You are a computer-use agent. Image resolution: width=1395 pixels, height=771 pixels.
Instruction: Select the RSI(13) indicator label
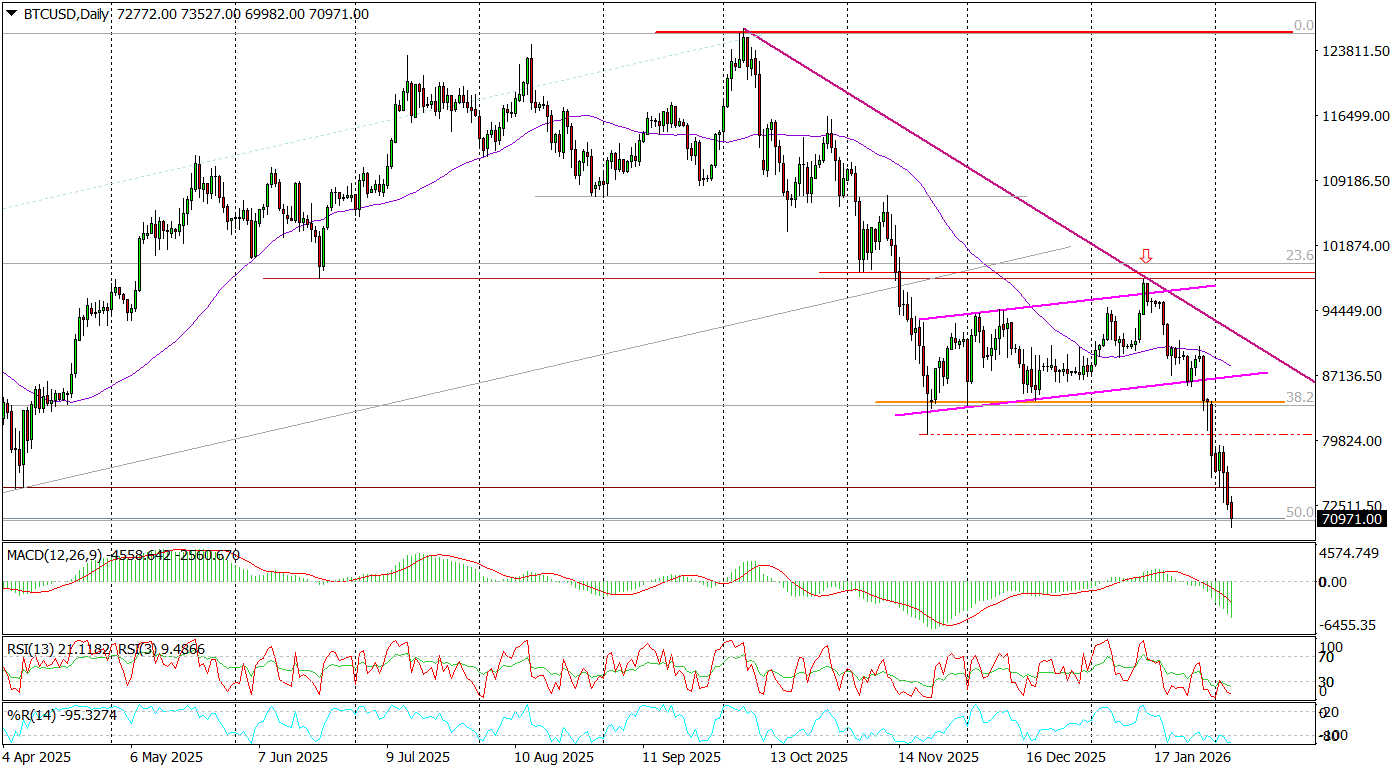point(30,648)
